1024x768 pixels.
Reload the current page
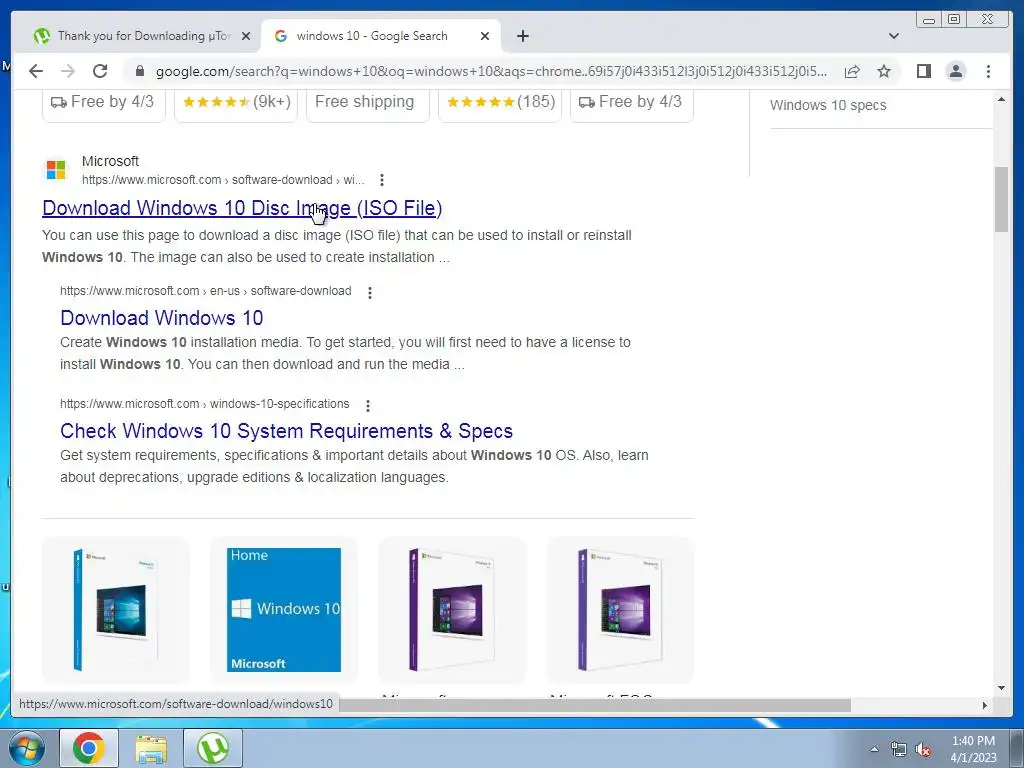click(100, 71)
